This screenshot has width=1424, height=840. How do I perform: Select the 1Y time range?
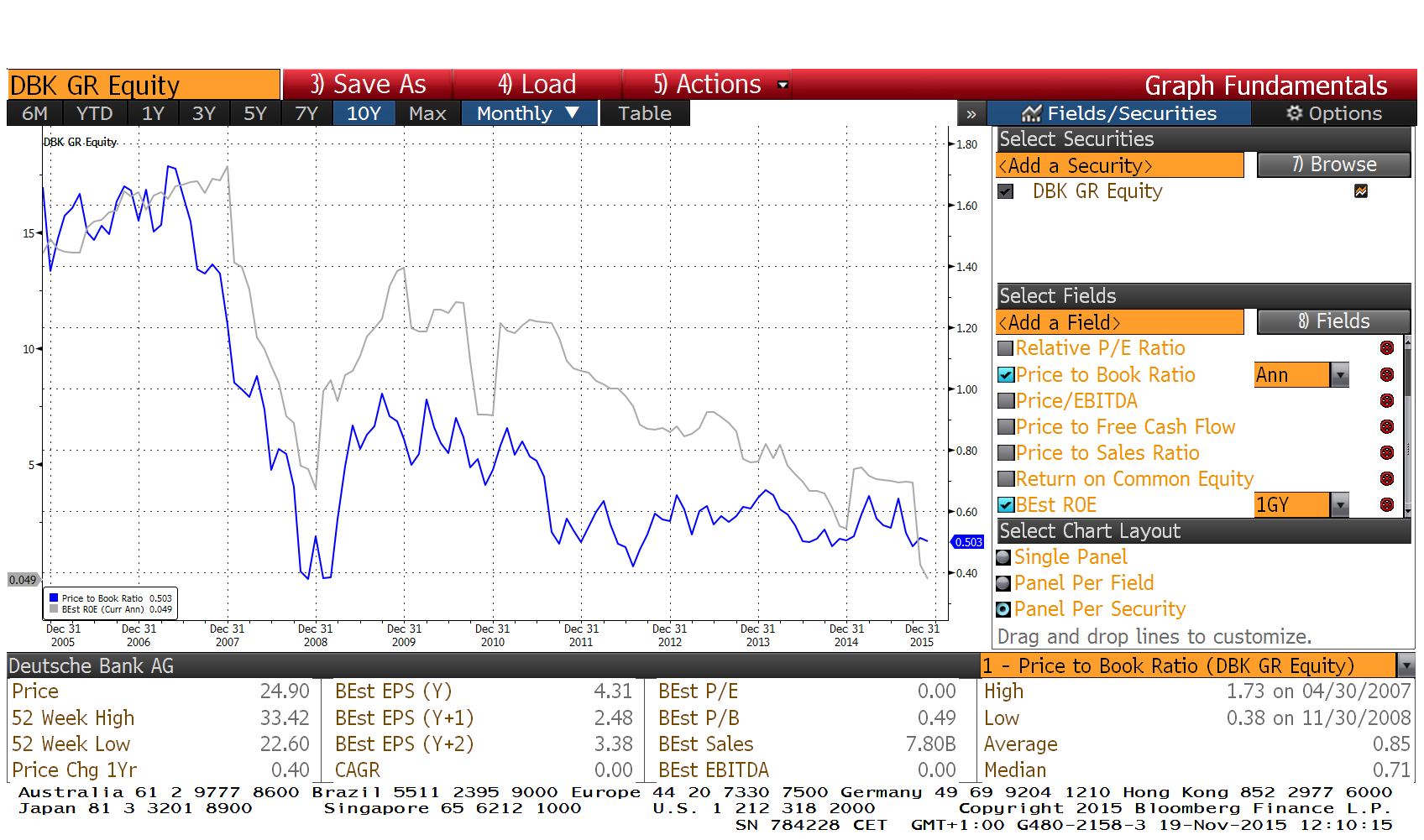153,113
